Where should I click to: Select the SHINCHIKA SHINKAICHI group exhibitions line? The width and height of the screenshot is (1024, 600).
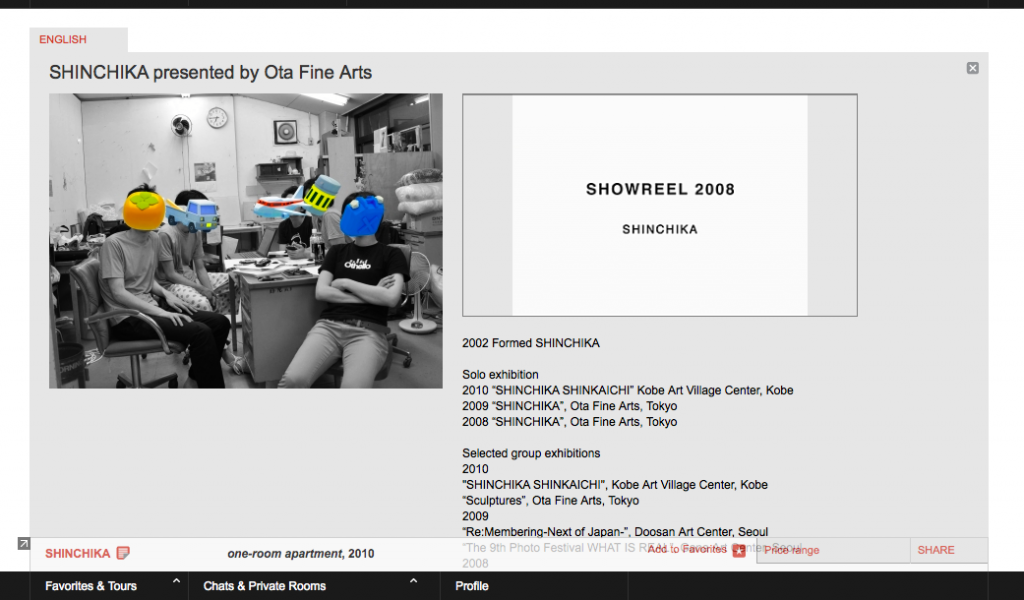pyautogui.click(x=615, y=485)
